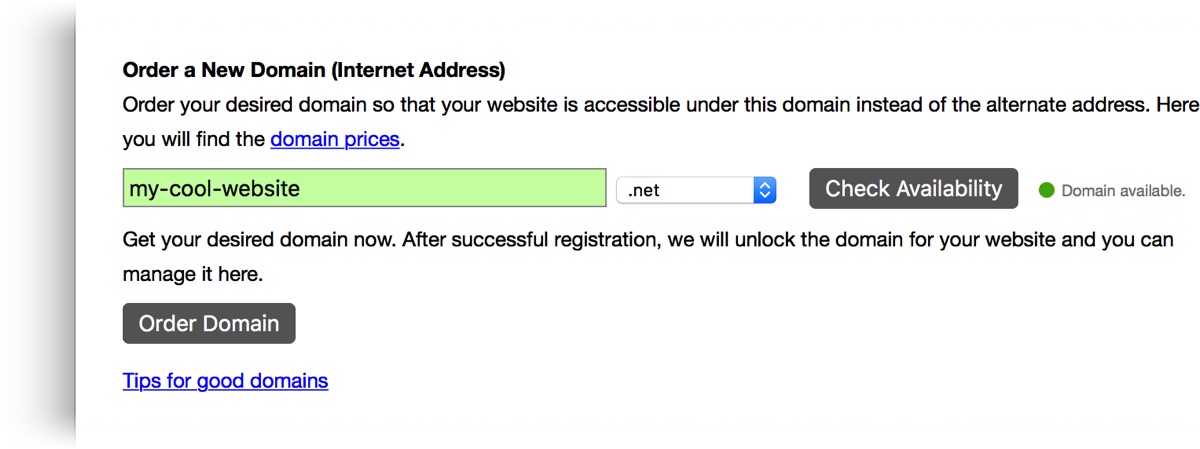Open Tips for good domains link
Screen dimensions: 1200x449
tap(225, 381)
